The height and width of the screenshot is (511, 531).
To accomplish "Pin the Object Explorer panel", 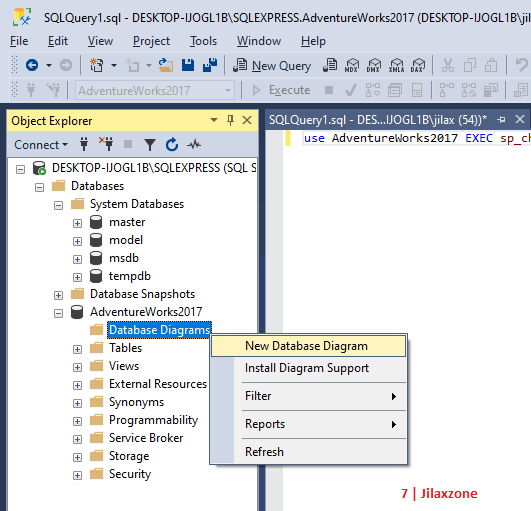I will [230, 120].
